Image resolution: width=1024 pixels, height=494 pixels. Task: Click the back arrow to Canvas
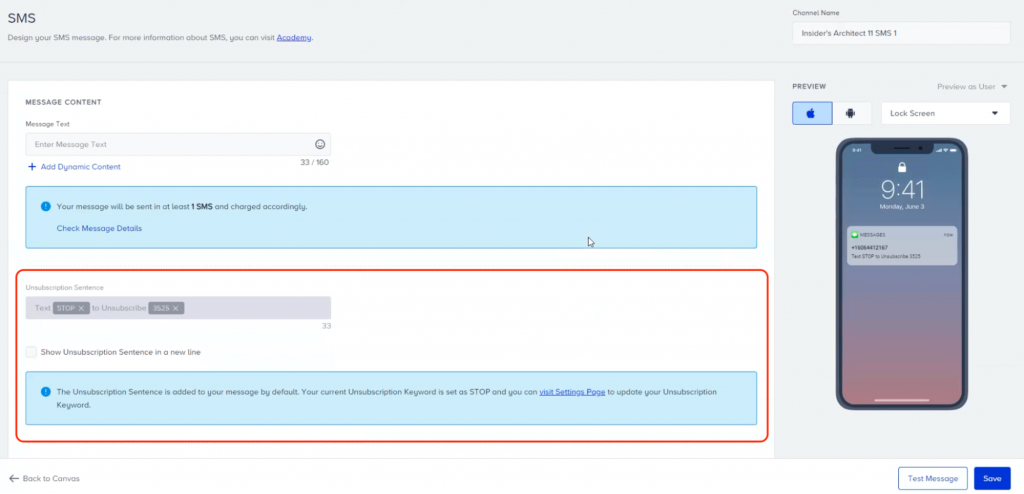14,478
